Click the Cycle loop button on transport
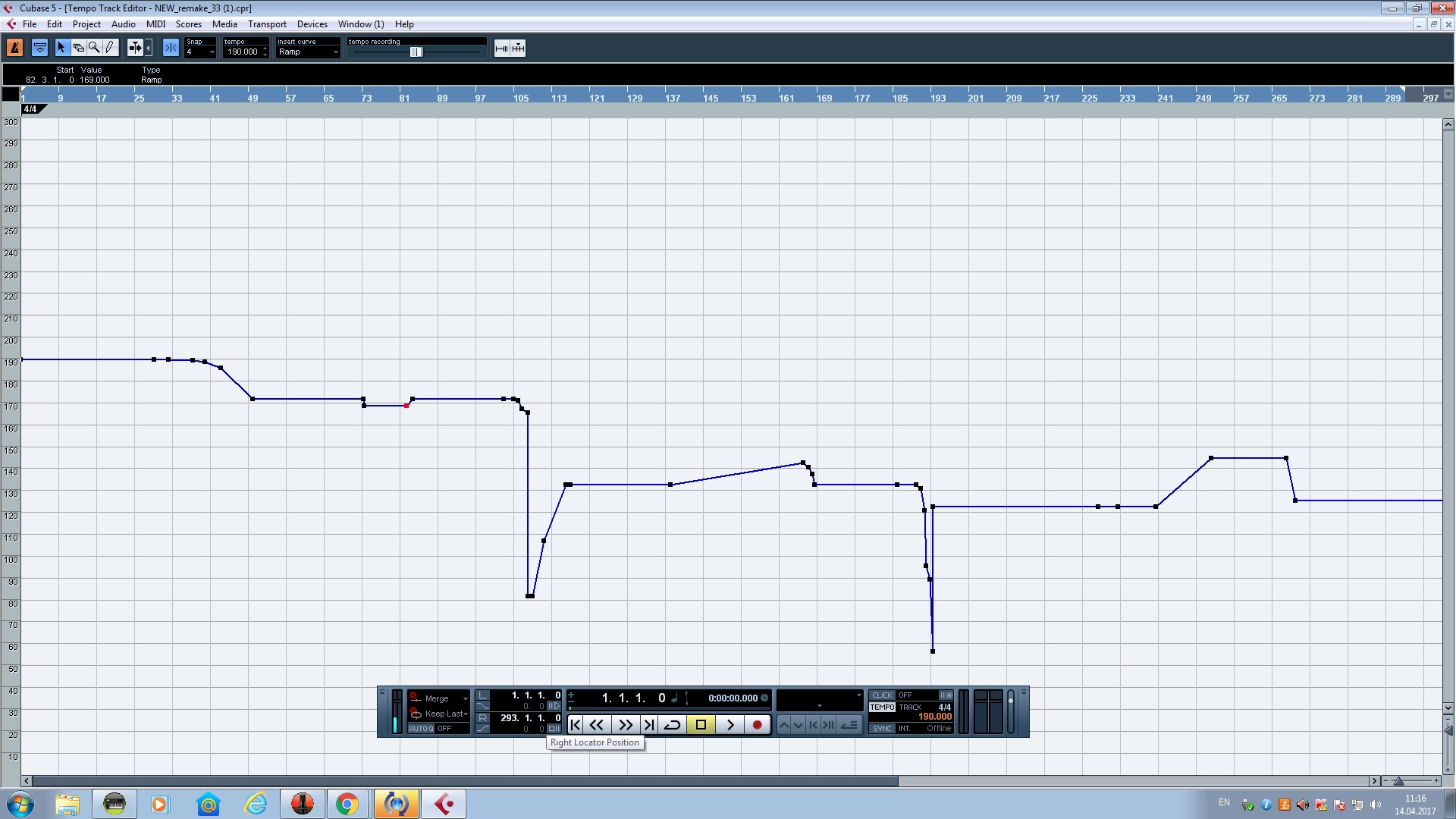 (x=672, y=725)
